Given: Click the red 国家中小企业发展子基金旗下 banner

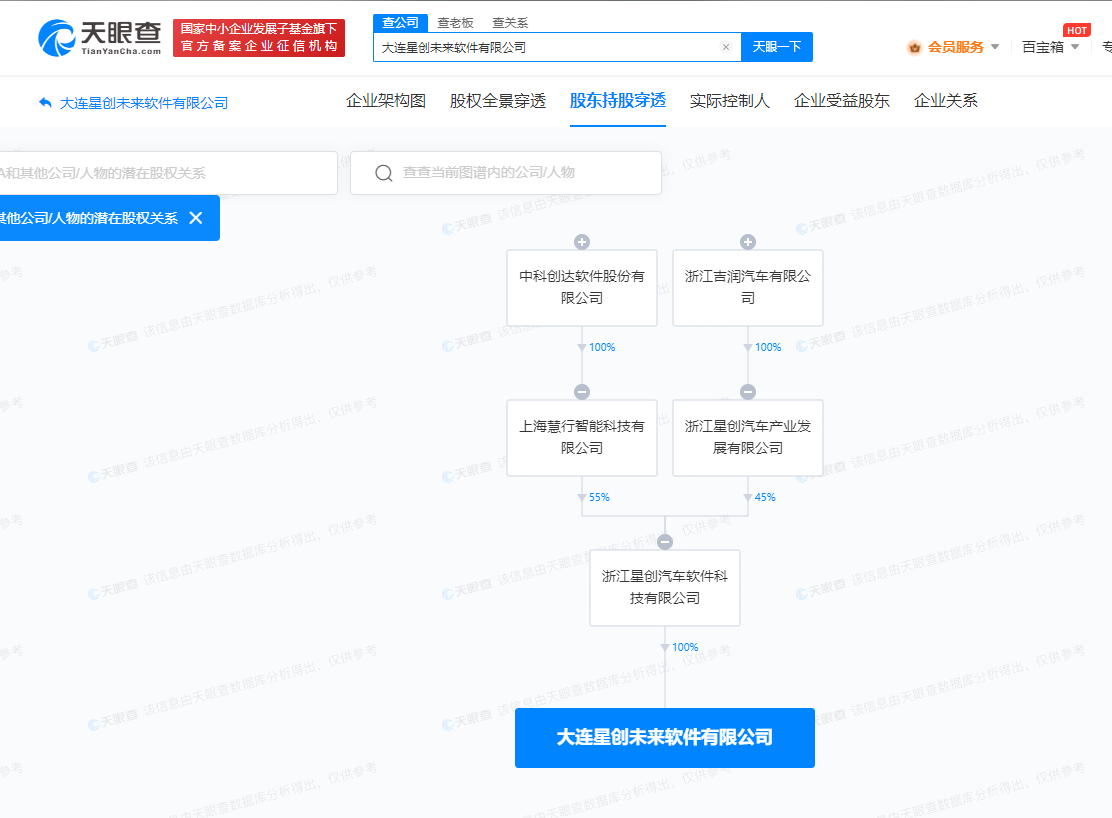Looking at the screenshot, I should (x=259, y=38).
